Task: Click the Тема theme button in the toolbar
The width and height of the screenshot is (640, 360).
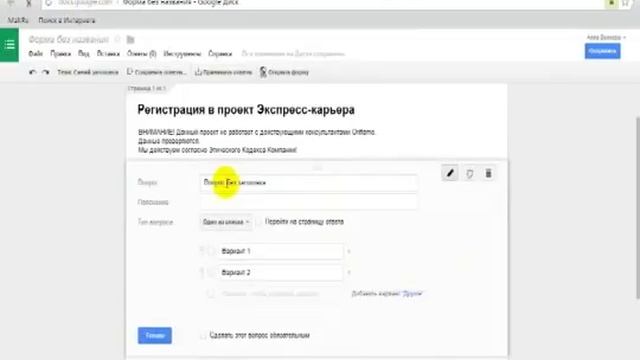Action: tap(88, 72)
